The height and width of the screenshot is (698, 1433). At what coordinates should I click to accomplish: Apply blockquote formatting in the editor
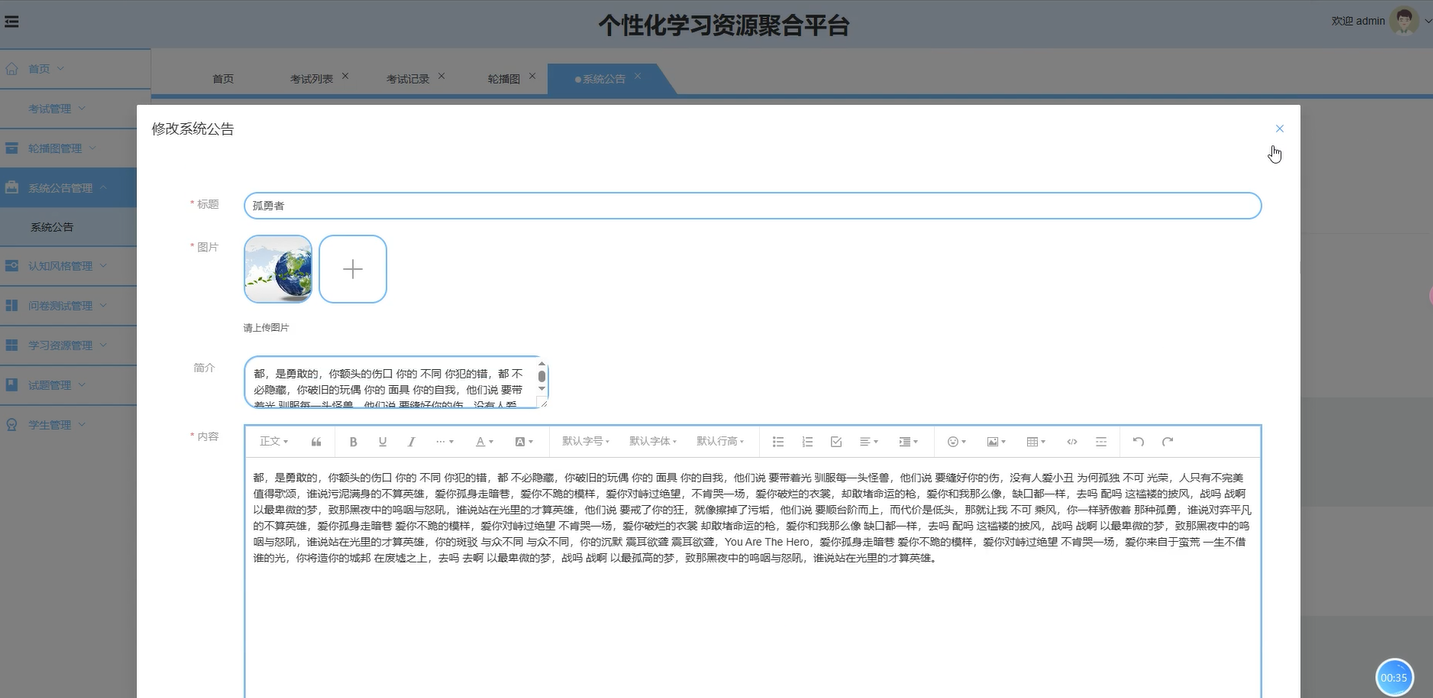tap(318, 441)
